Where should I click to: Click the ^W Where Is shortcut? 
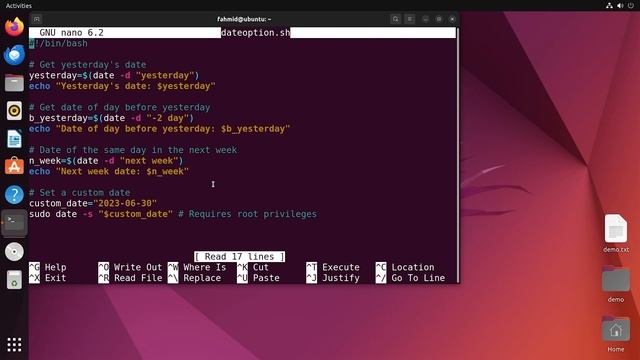tap(197, 267)
